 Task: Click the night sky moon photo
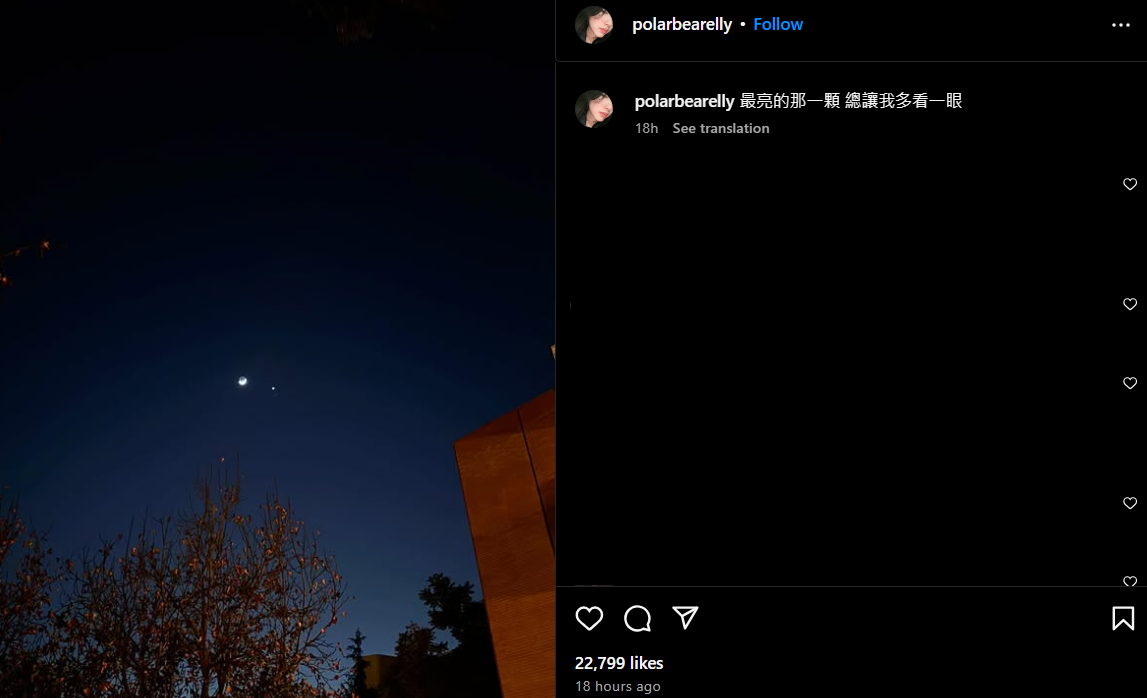277,349
